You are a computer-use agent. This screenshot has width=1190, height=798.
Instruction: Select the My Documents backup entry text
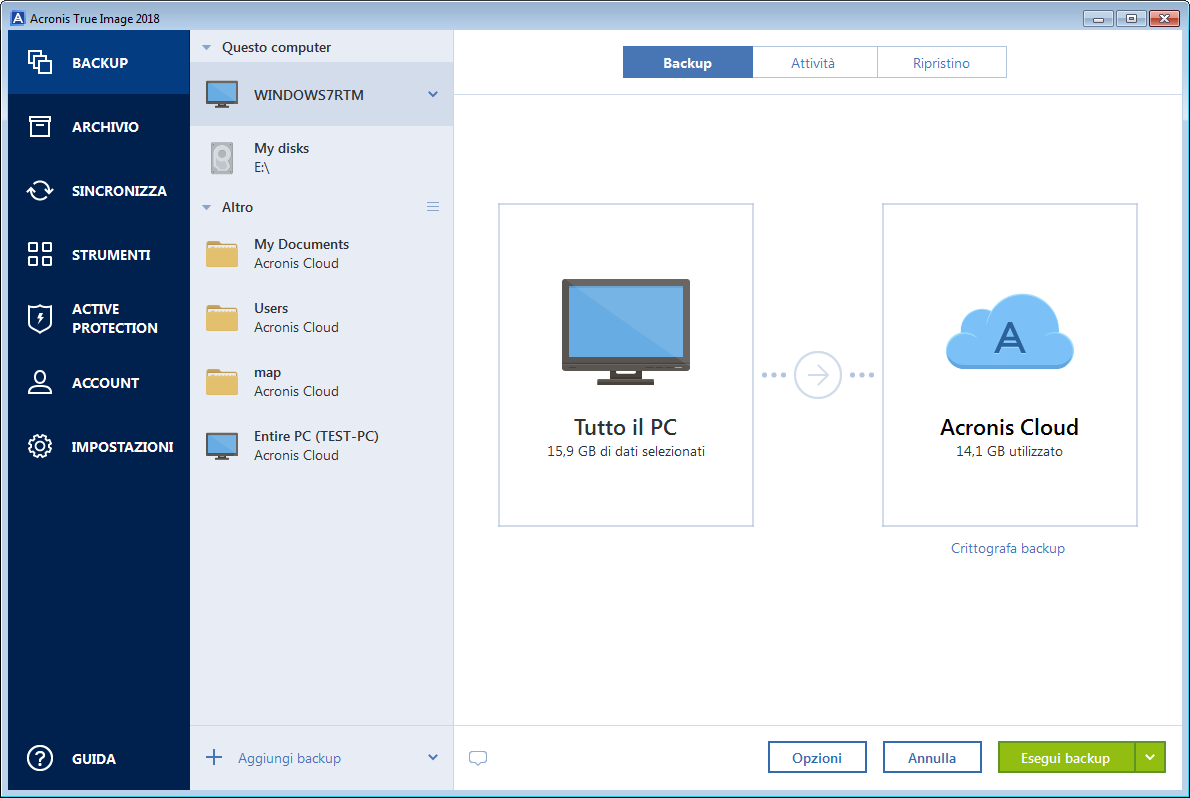pos(301,254)
